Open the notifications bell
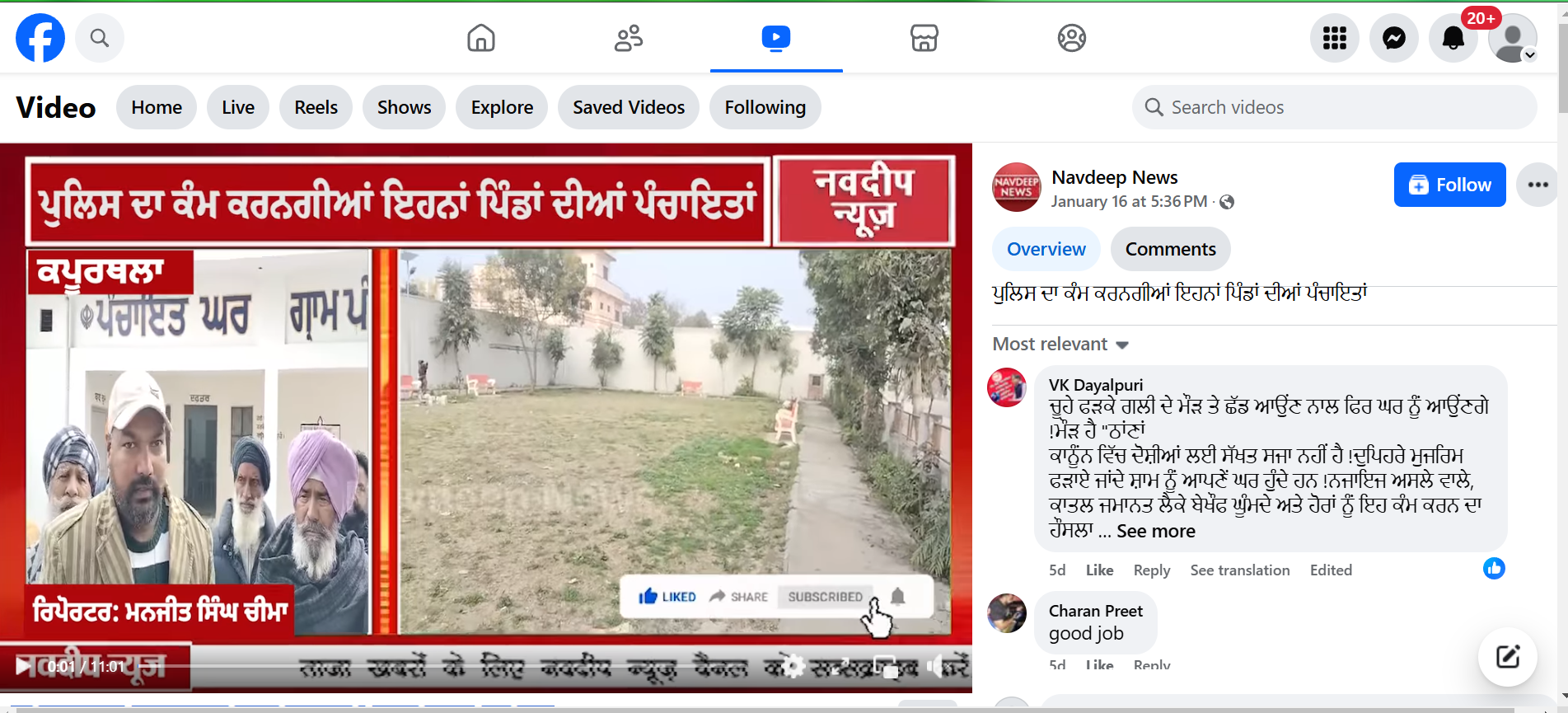Viewport: 1568px width, 713px height. click(x=1453, y=38)
